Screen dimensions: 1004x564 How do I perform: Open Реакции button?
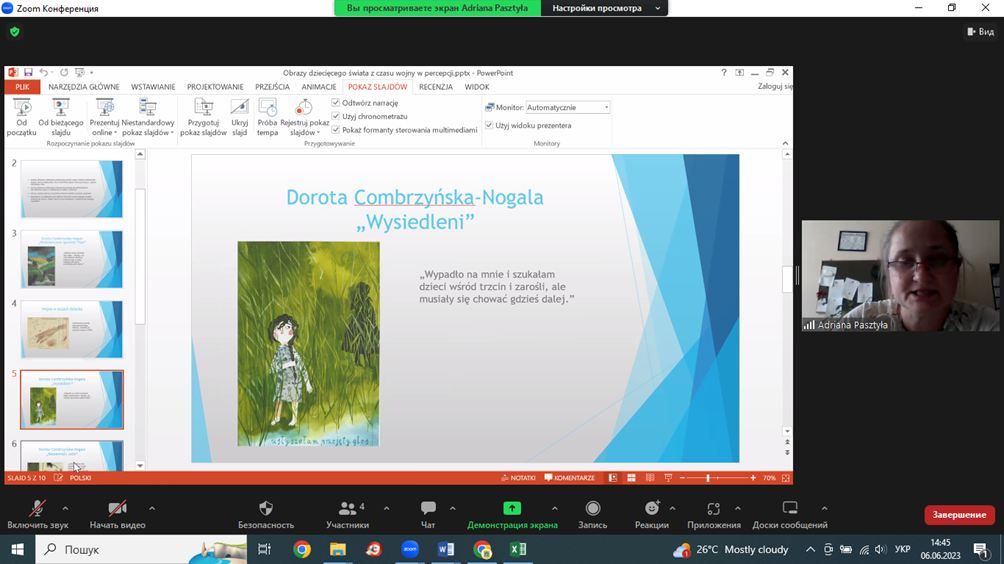coord(652,515)
